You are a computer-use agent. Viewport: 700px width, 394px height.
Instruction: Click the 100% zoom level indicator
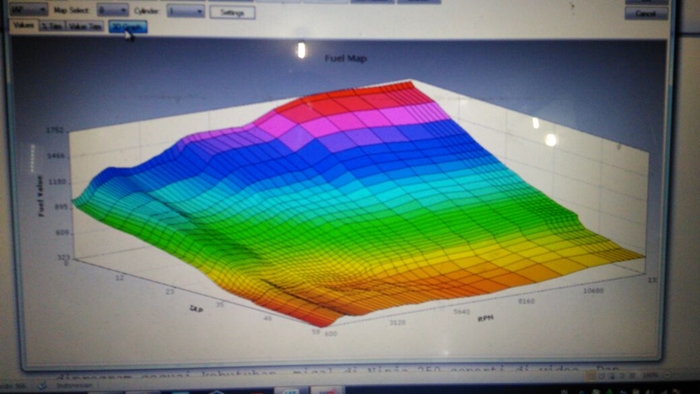(x=650, y=376)
